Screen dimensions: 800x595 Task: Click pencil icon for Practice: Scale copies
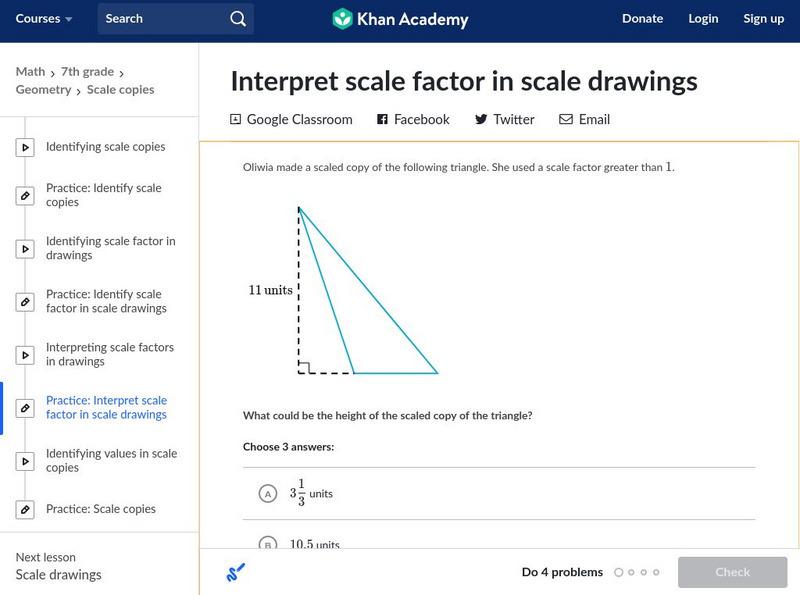pos(25,509)
